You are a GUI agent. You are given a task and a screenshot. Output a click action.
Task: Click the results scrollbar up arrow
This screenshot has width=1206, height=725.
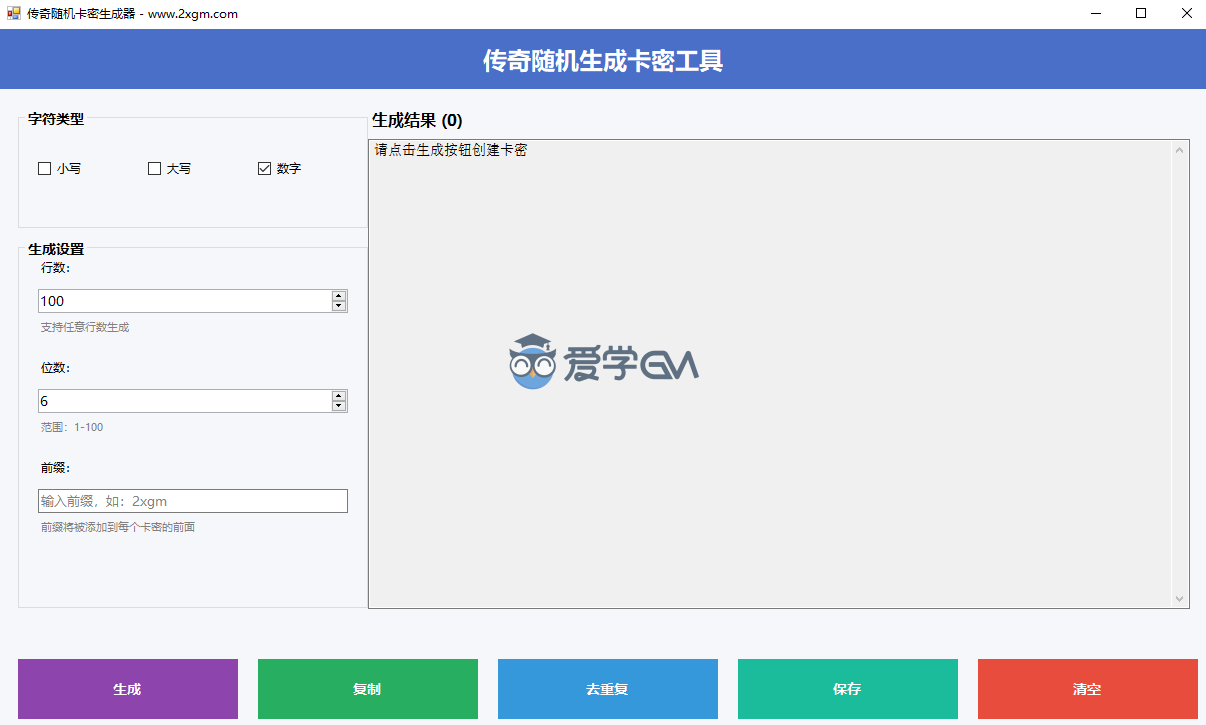(x=1180, y=150)
